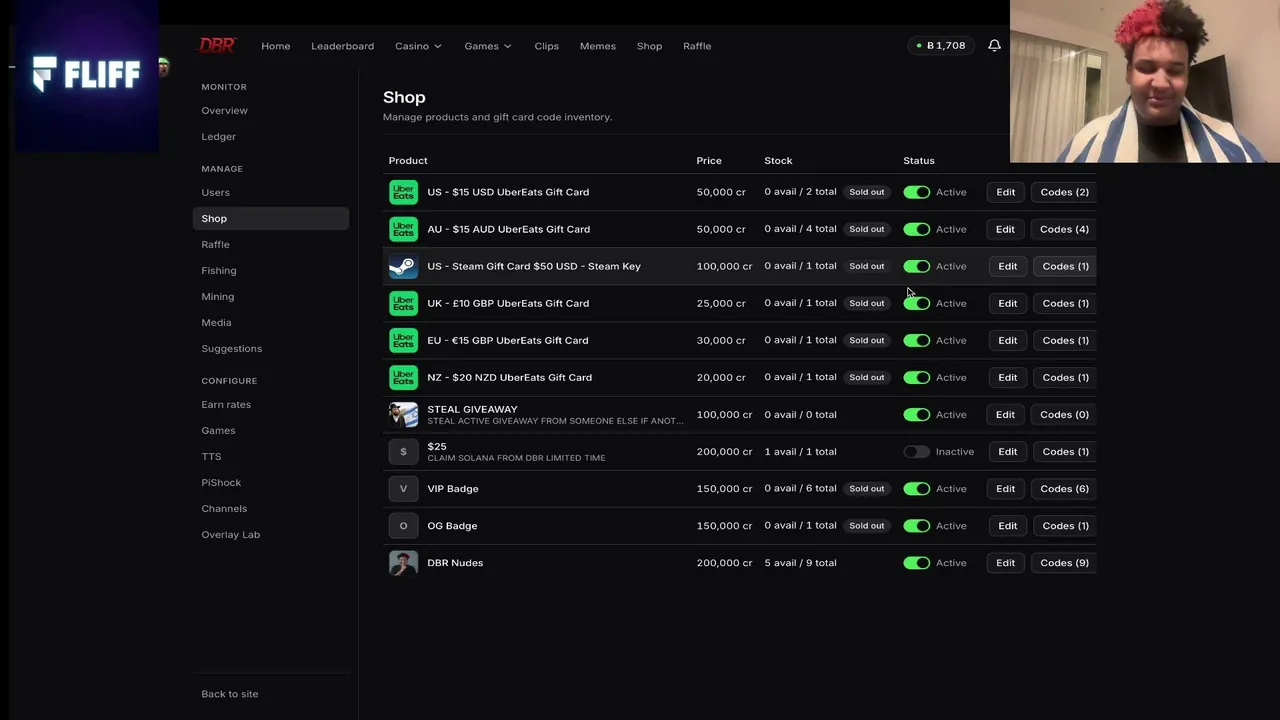Open Shop in the top navigation
Viewport: 1280px width, 720px height.
(x=650, y=46)
